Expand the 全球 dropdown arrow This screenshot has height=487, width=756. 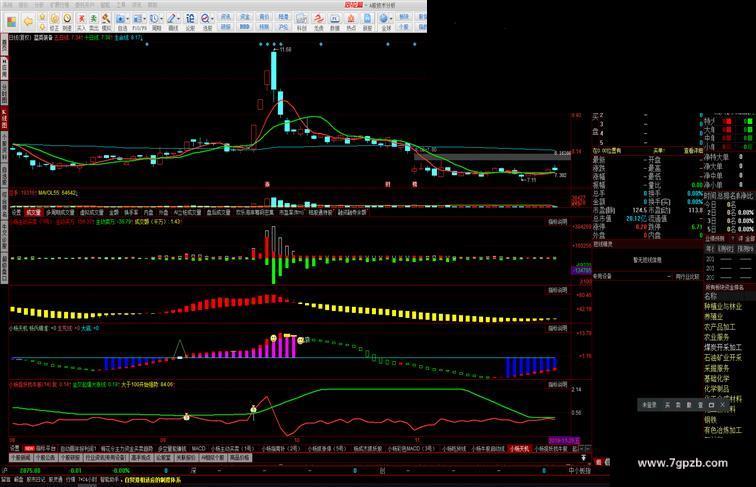tap(391, 19)
